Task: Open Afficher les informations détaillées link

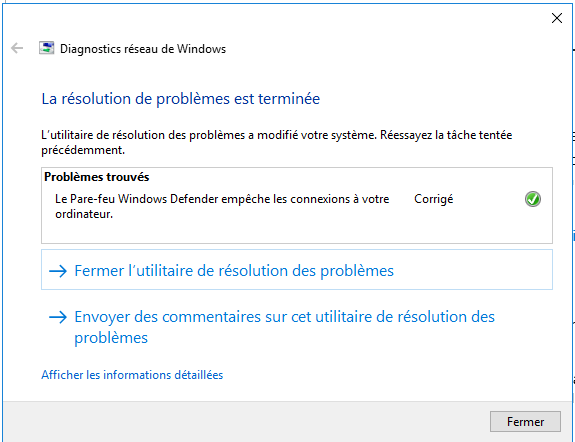Action: [x=132, y=375]
